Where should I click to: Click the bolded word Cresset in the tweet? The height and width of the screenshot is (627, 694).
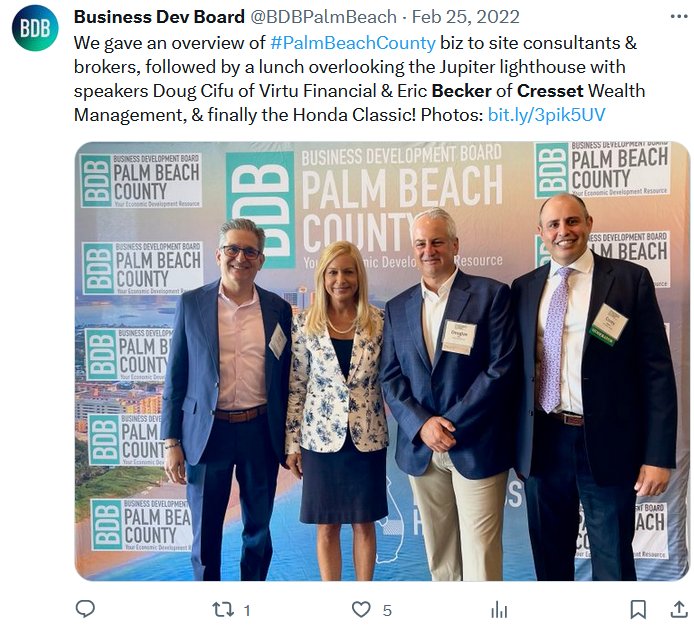[550, 91]
